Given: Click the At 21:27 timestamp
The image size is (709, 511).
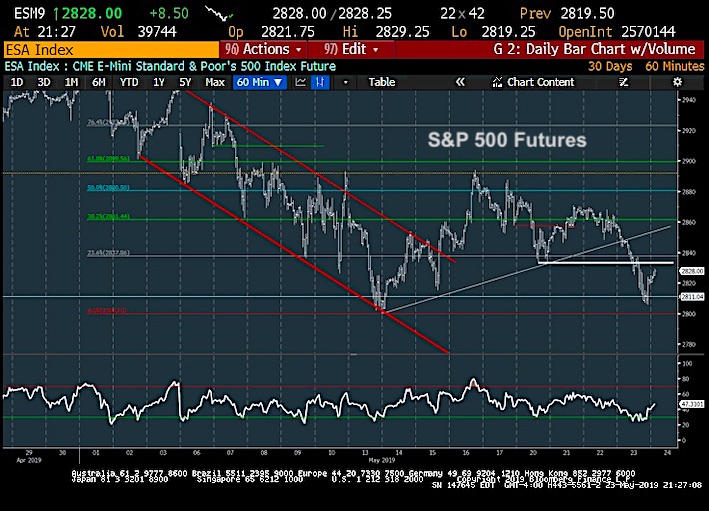Looking at the screenshot, I should 45,32.
